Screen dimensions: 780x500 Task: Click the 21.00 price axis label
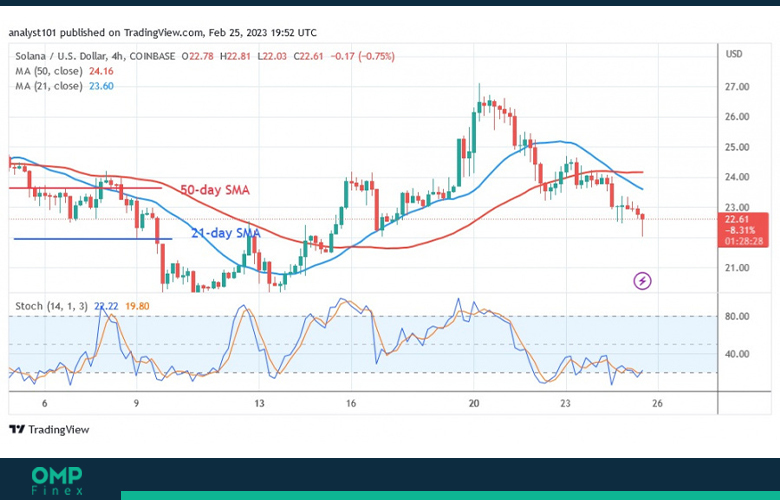737,268
